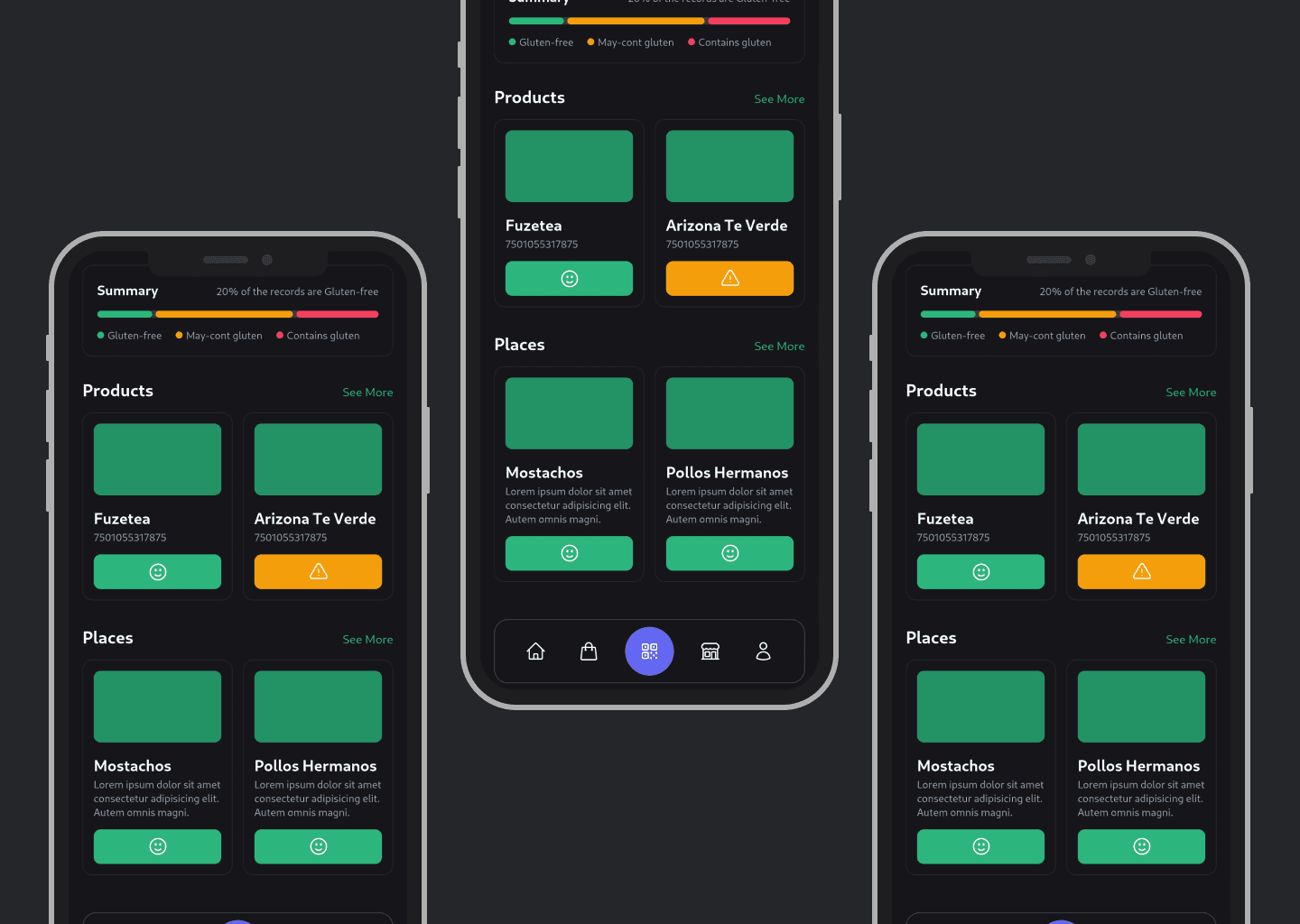Open Home icon in center phone nav bar

click(535, 651)
